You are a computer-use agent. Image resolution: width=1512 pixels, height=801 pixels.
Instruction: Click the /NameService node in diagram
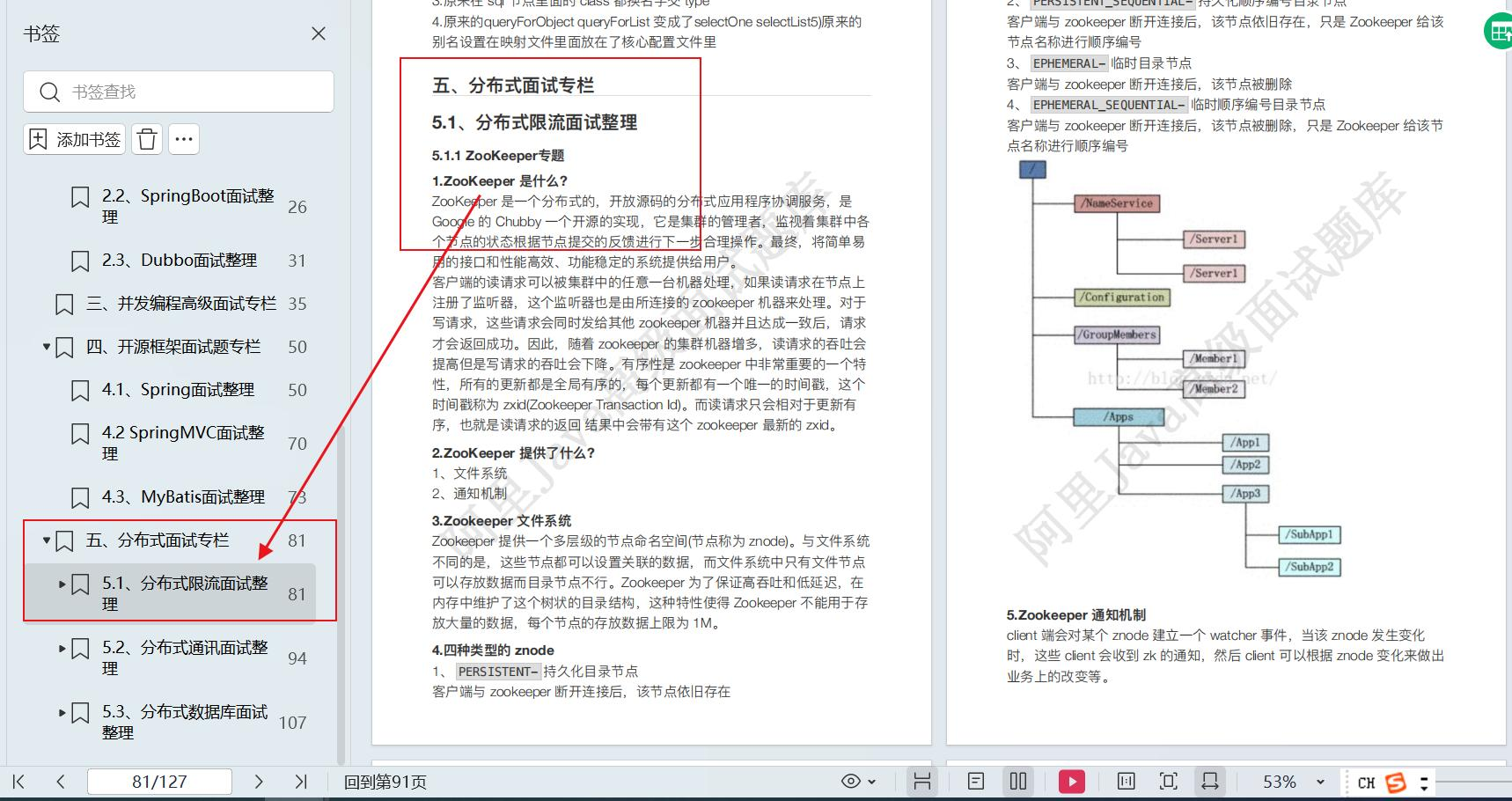click(x=1117, y=203)
